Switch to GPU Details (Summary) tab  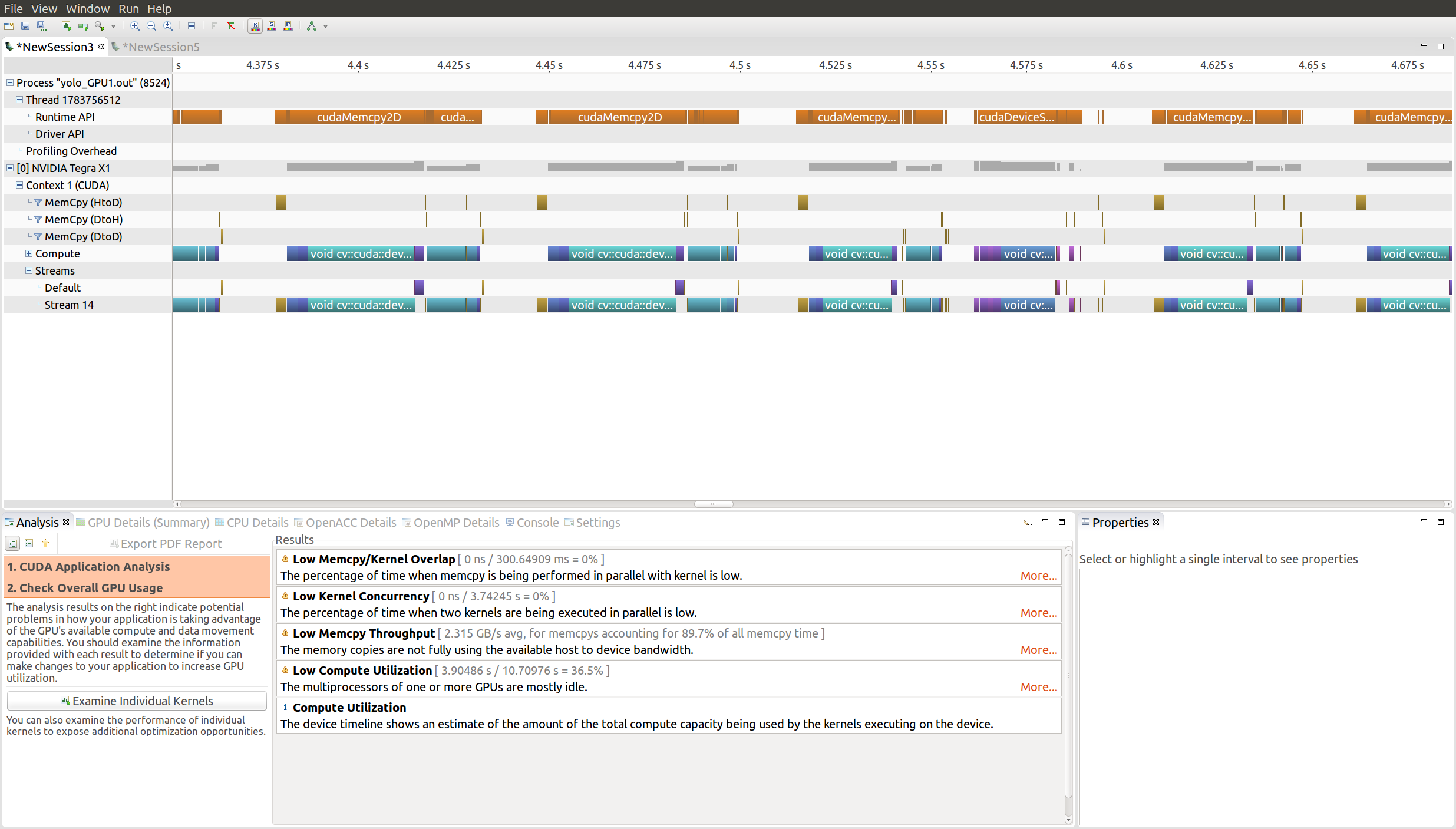143,522
